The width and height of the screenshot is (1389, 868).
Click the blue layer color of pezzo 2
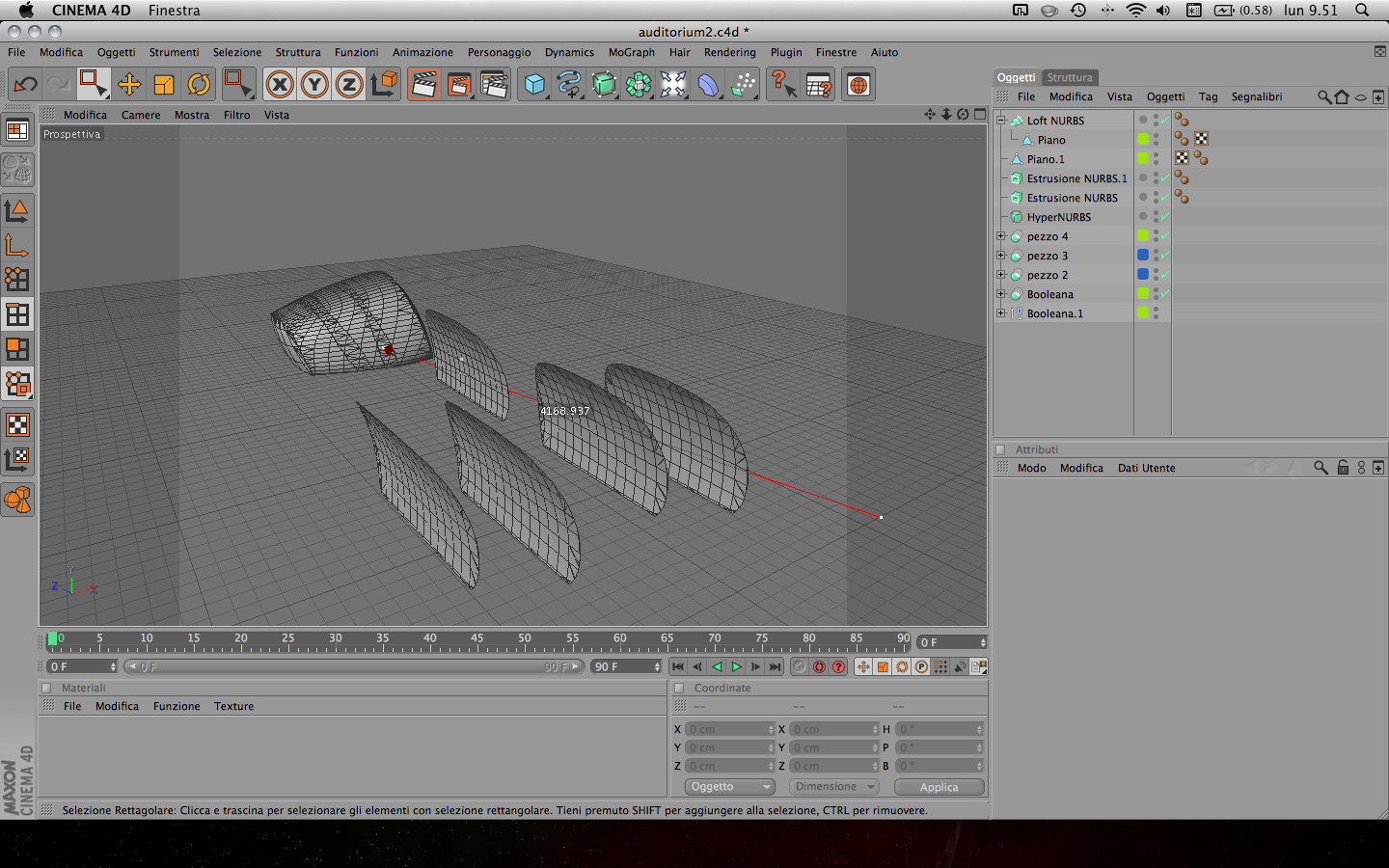point(1143,275)
